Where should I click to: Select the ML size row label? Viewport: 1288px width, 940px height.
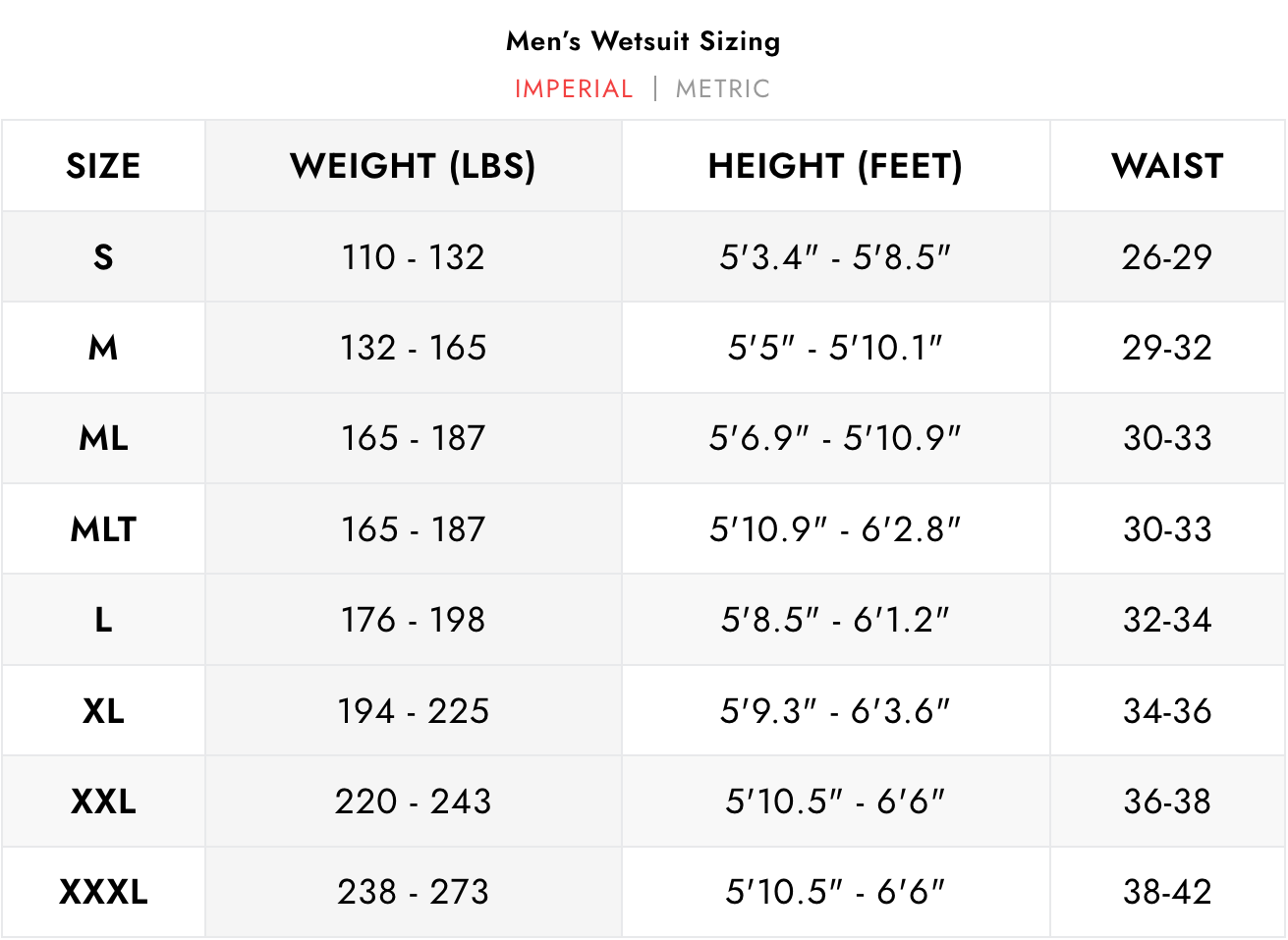coord(103,438)
